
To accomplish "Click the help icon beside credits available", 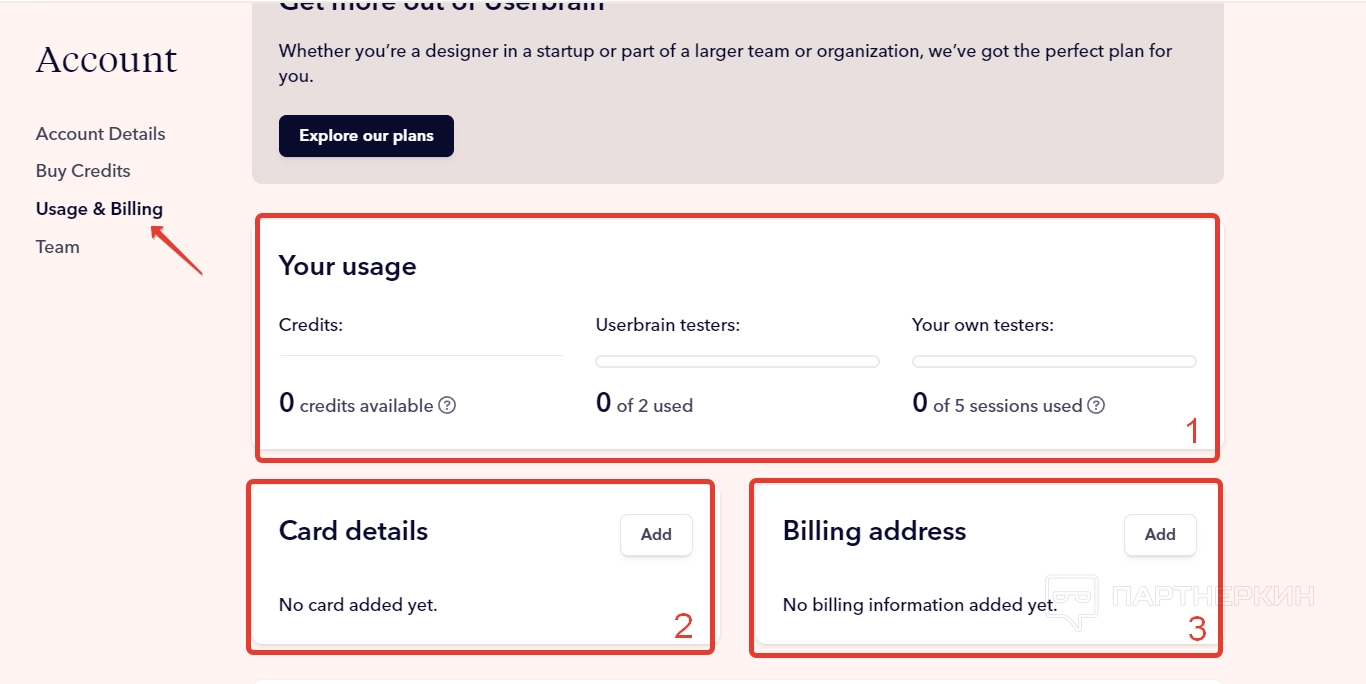I will click(x=448, y=405).
